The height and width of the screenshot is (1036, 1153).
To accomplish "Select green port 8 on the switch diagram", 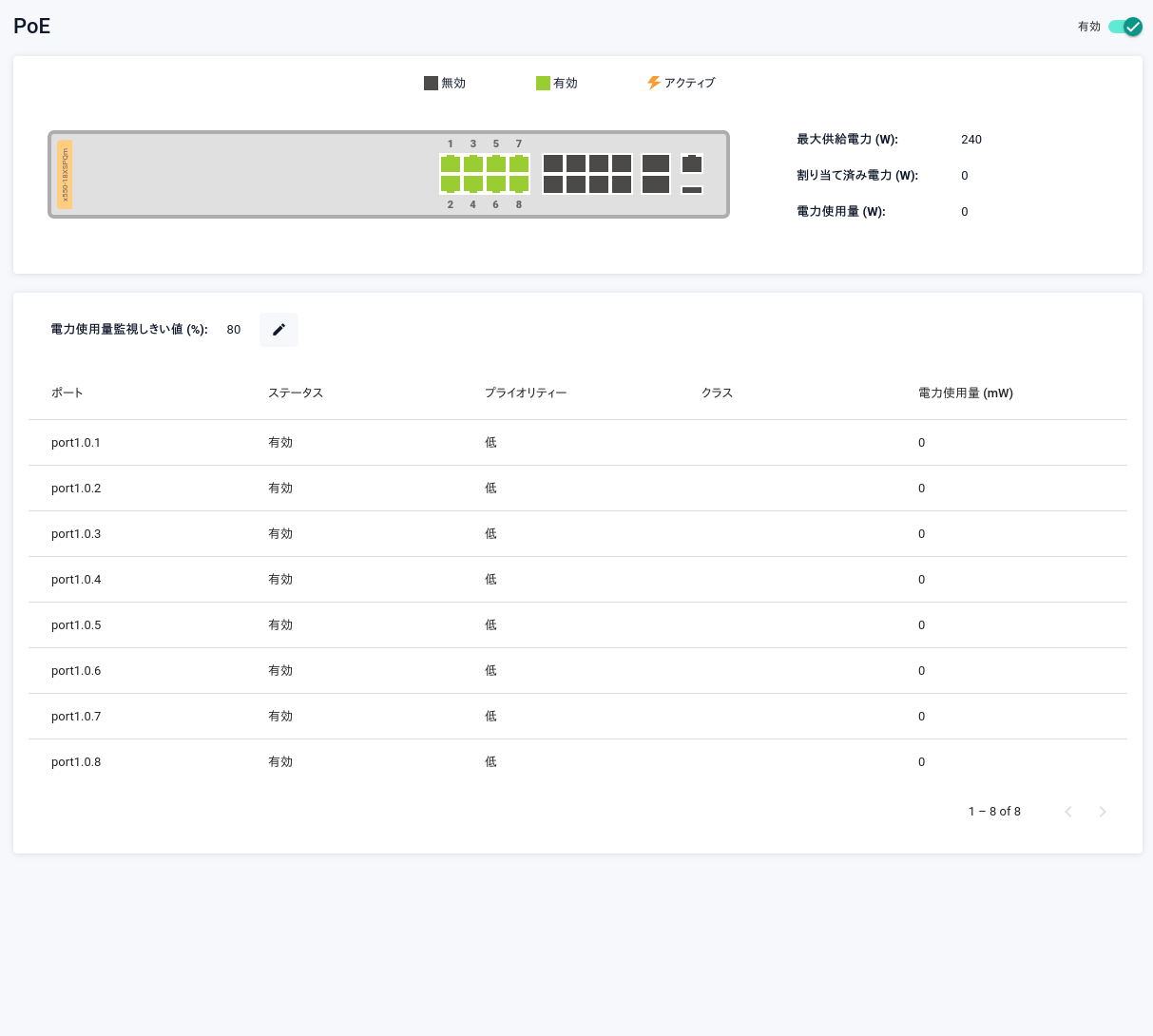I will 519,184.
